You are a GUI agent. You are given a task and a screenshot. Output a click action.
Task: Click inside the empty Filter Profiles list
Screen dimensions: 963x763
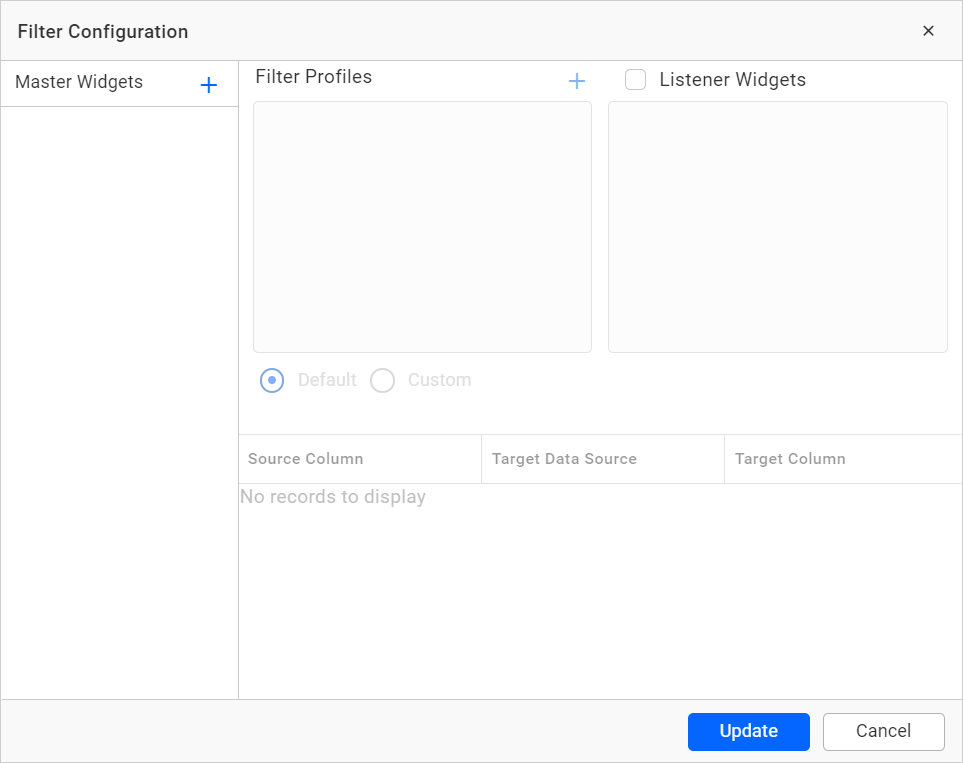(422, 227)
